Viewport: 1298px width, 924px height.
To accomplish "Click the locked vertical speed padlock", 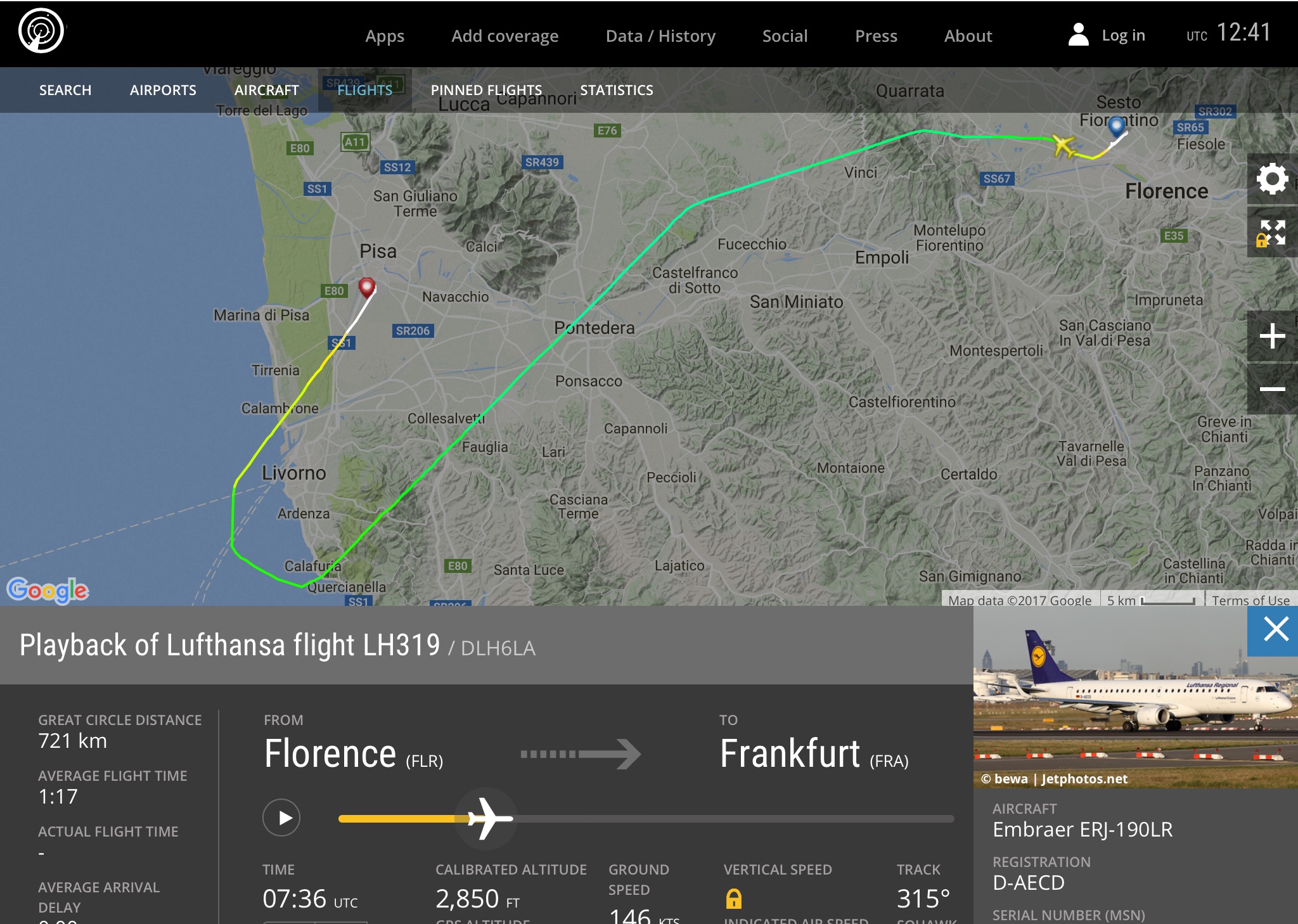I will pyautogui.click(x=733, y=898).
